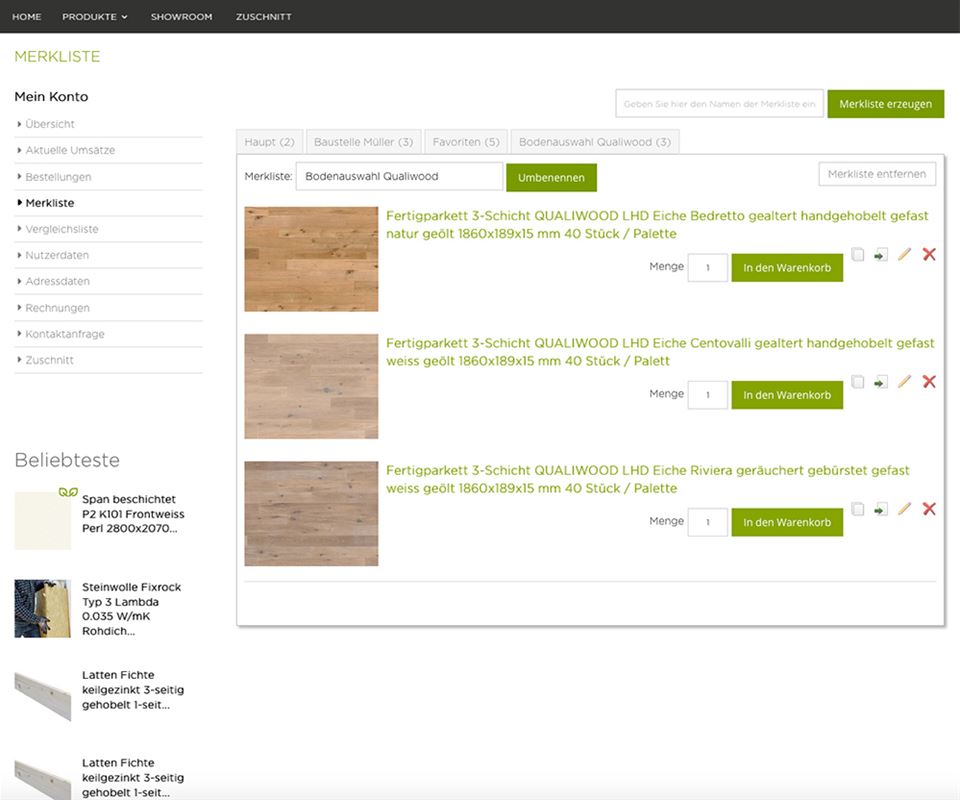The width and height of the screenshot is (960, 800).
Task: Expand the PRODUKTE dropdown menu
Action: pyautogui.click(x=95, y=17)
